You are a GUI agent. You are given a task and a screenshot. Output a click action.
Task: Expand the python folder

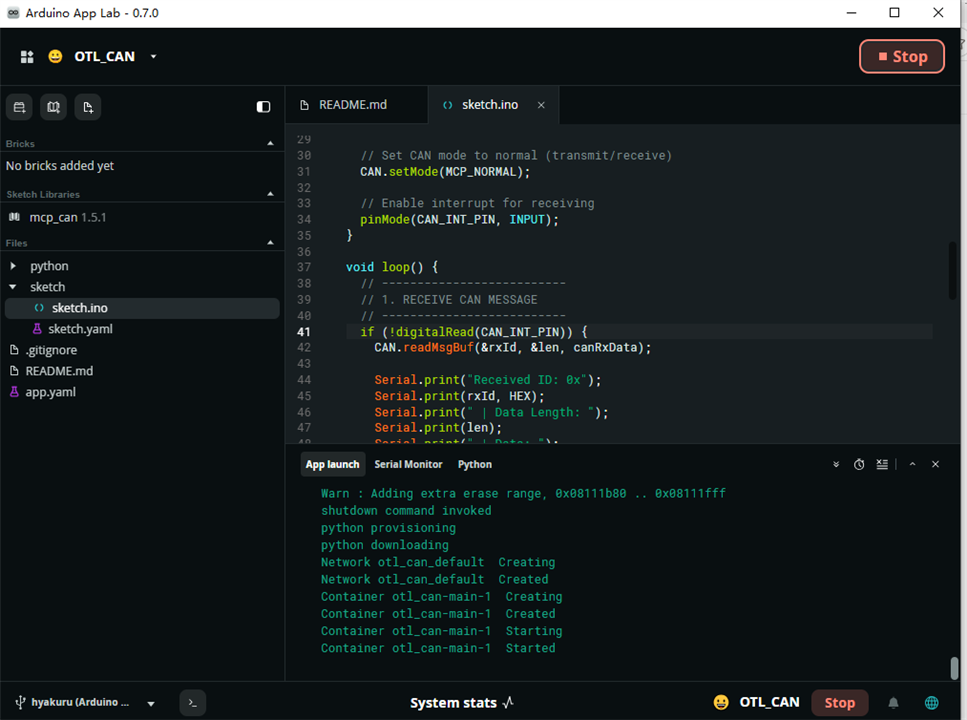tap(13, 266)
